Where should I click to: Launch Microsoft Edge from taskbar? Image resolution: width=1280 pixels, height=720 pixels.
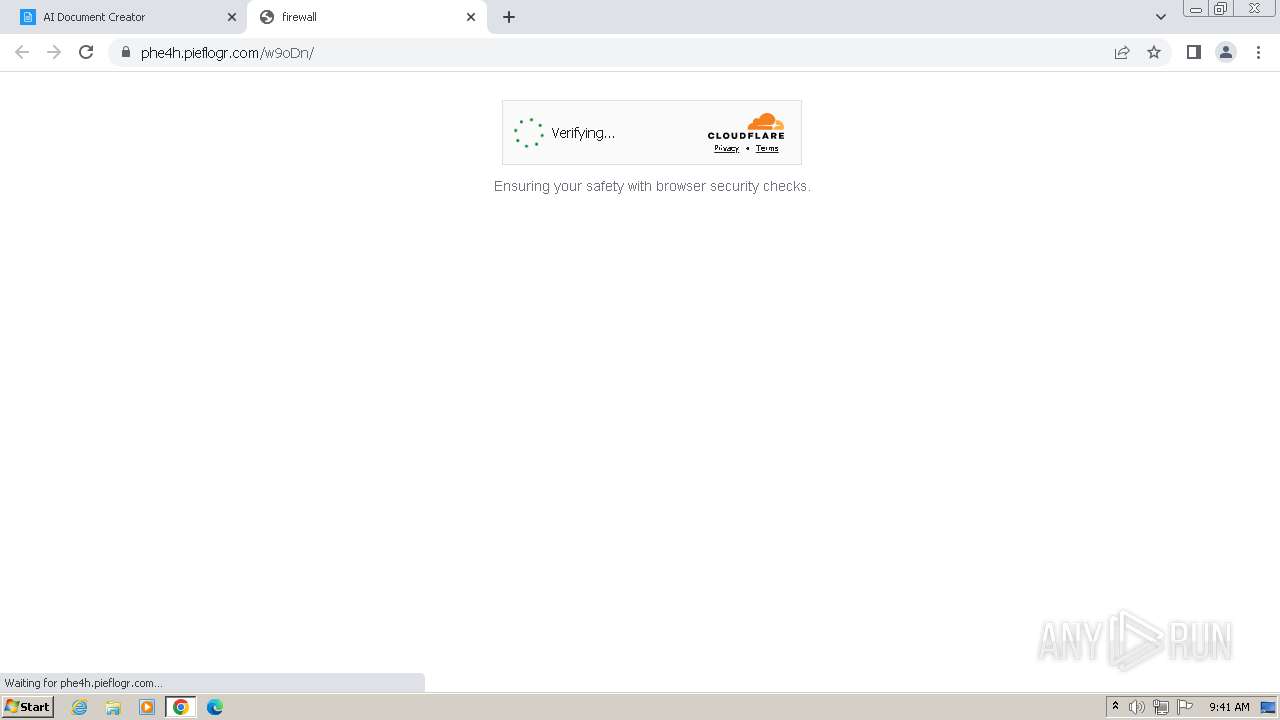coord(215,707)
